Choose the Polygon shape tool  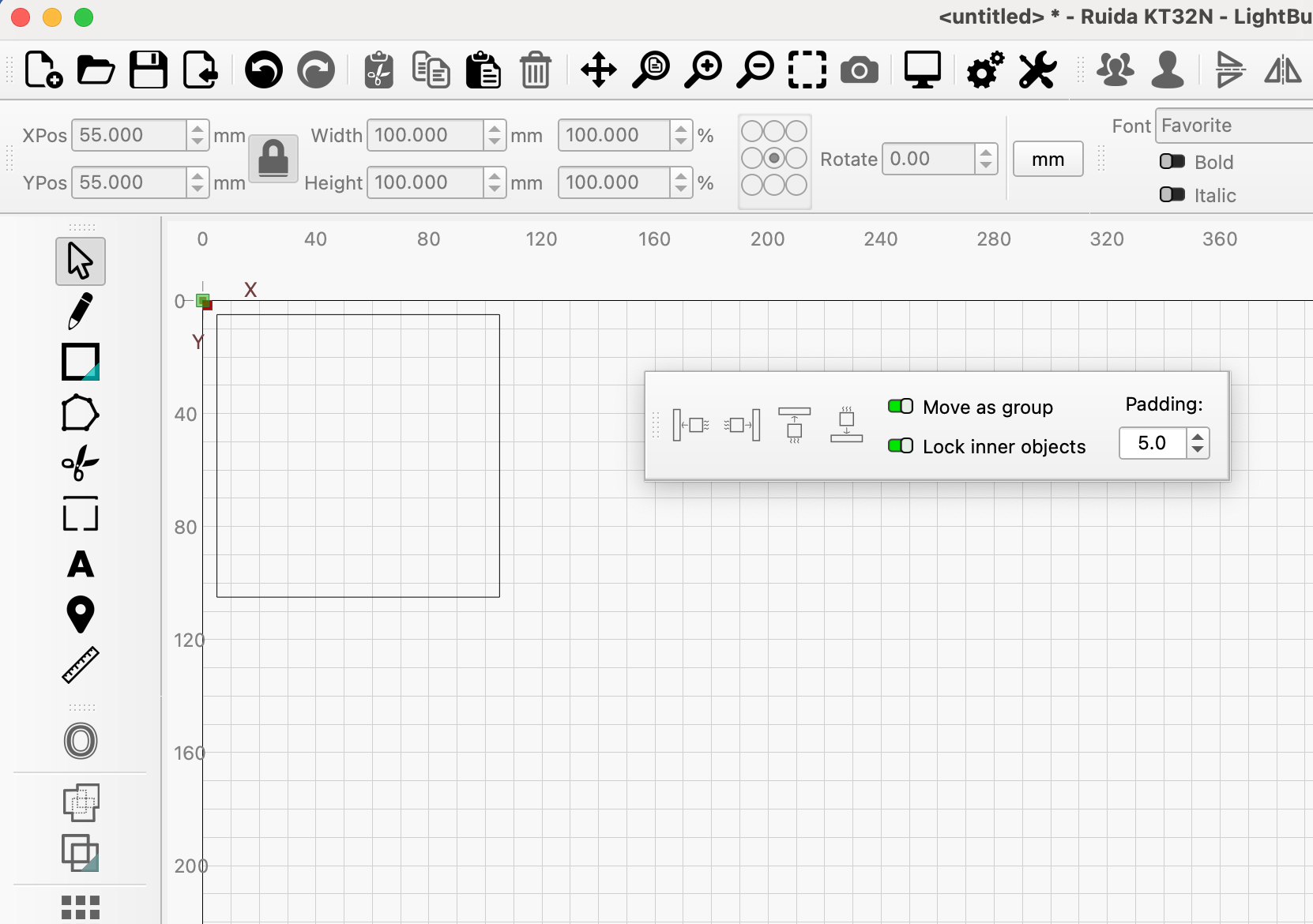[80, 413]
